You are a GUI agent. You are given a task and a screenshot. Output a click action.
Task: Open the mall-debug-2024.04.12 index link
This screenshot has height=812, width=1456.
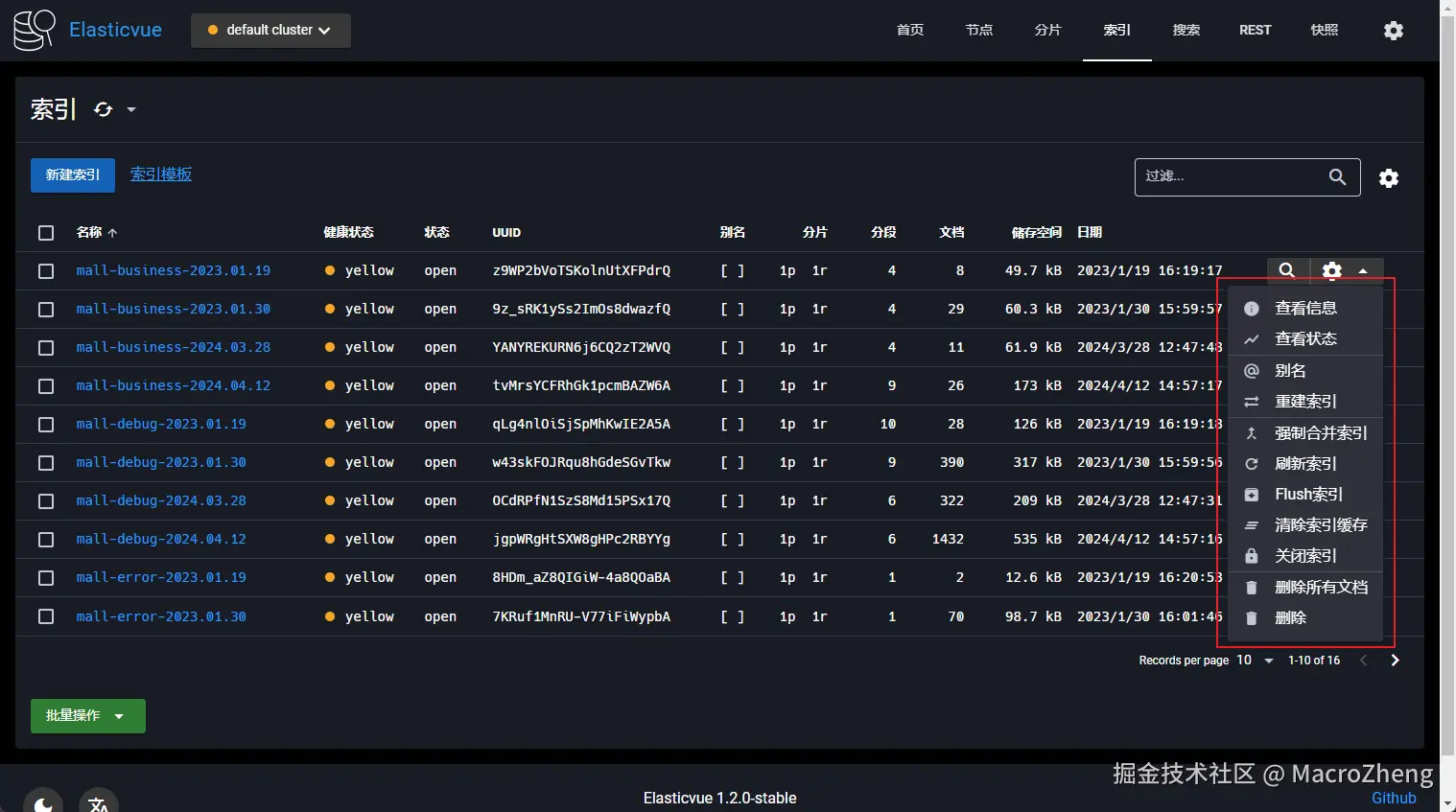(x=161, y=539)
